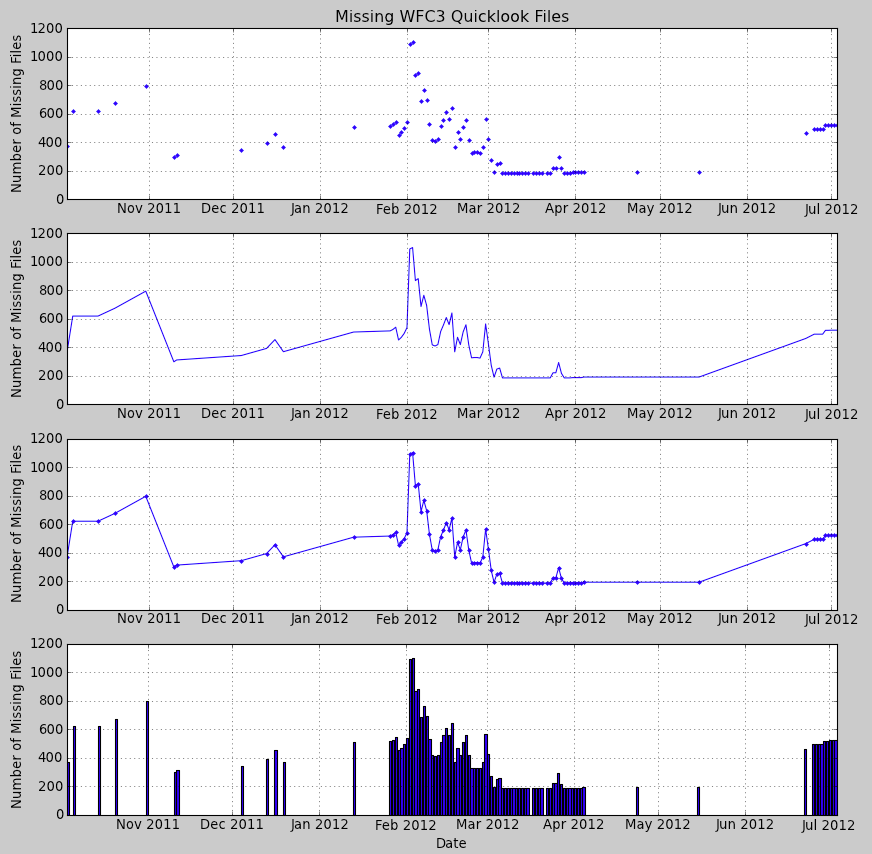Viewport: 872px width, 854px height.
Task: Click "Feb 2012" tick label under top scatter plot
Action: (x=405, y=209)
